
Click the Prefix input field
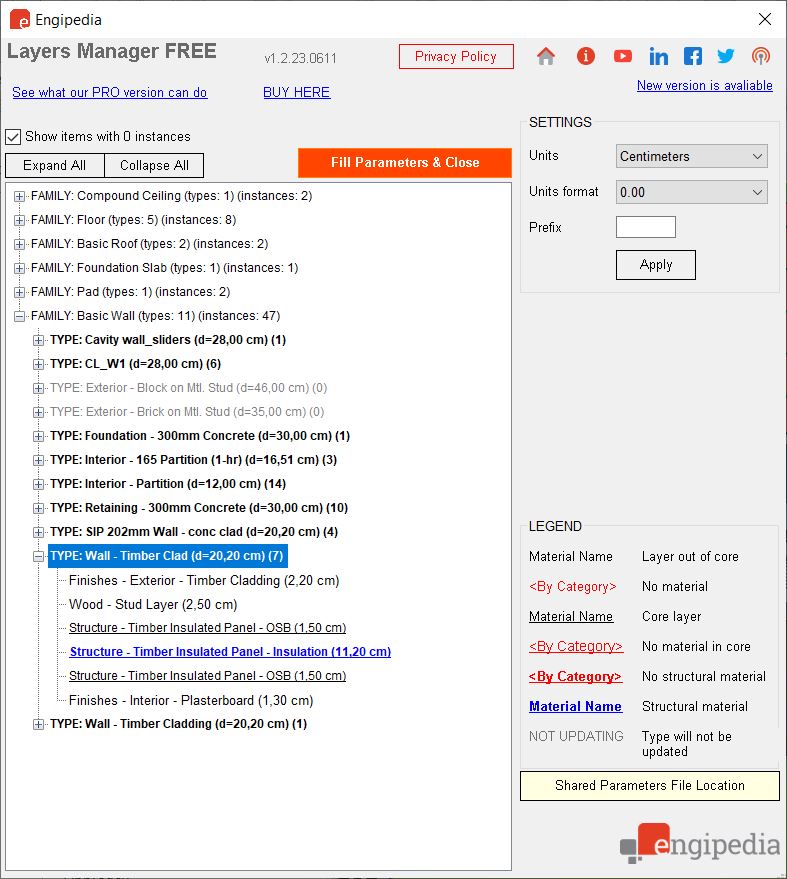click(x=646, y=227)
